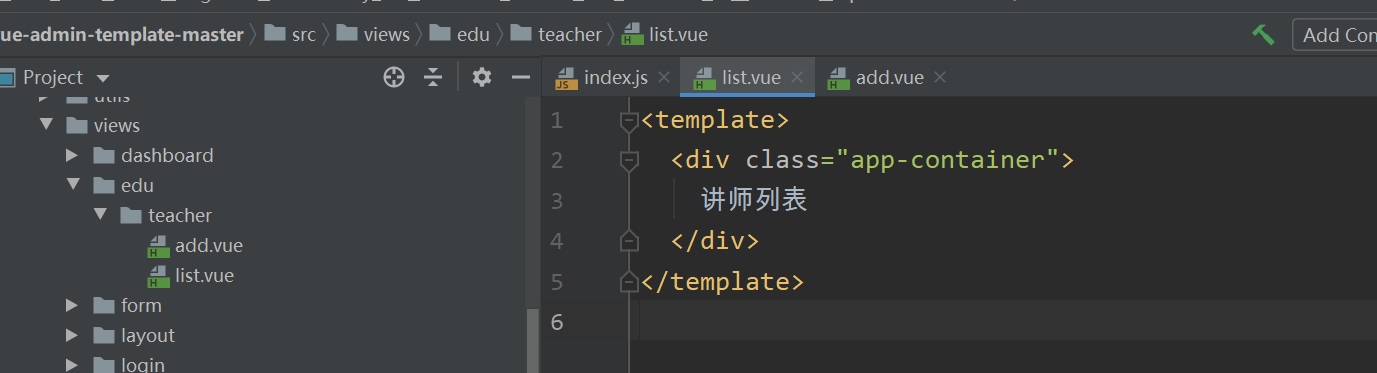Screen dimensions: 1377x373
Task: Click the fold end marker on line 4
Action: tap(629, 241)
